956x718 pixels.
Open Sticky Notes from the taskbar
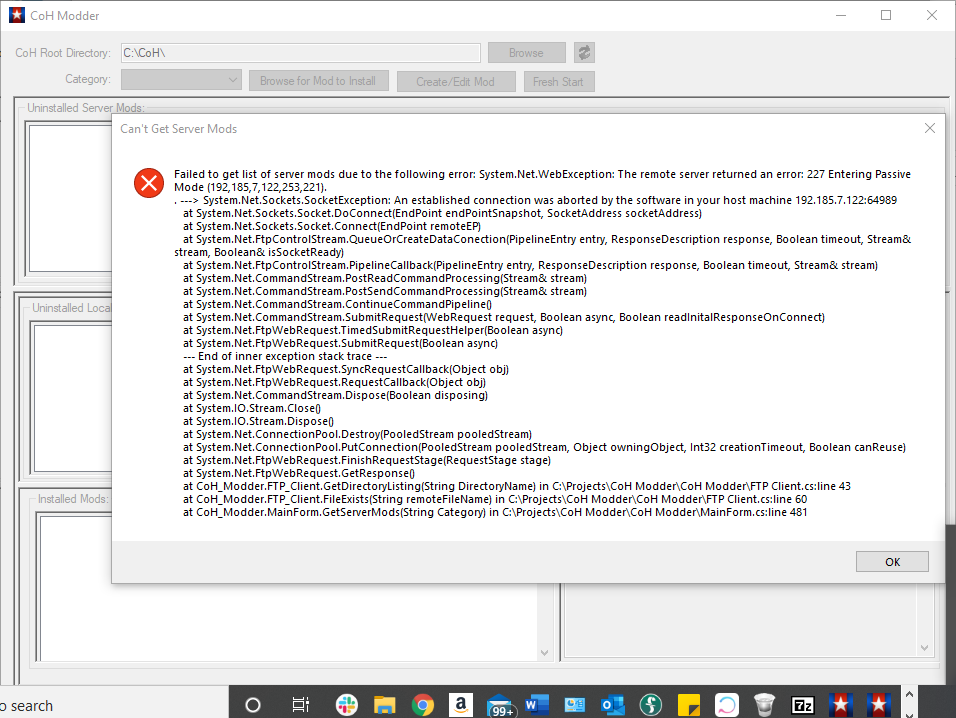(x=689, y=705)
